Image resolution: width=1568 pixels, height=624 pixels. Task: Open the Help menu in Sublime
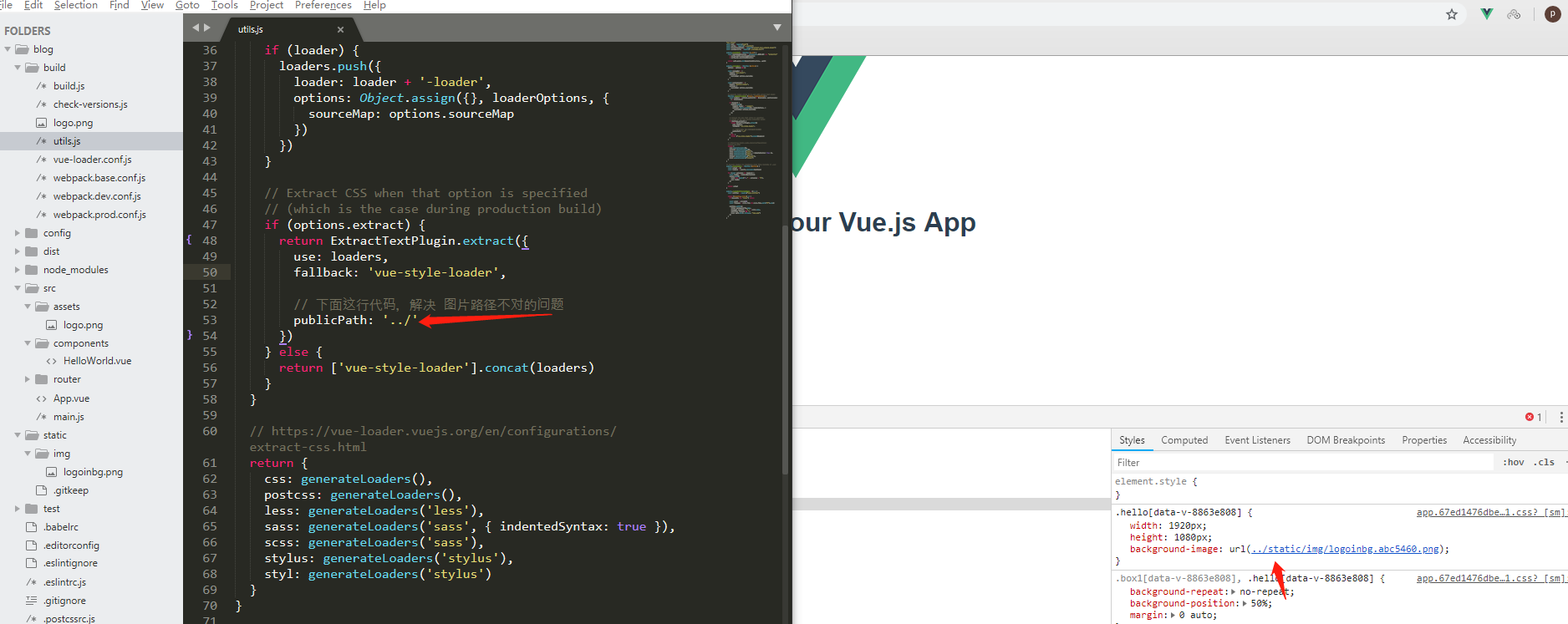coord(374,5)
